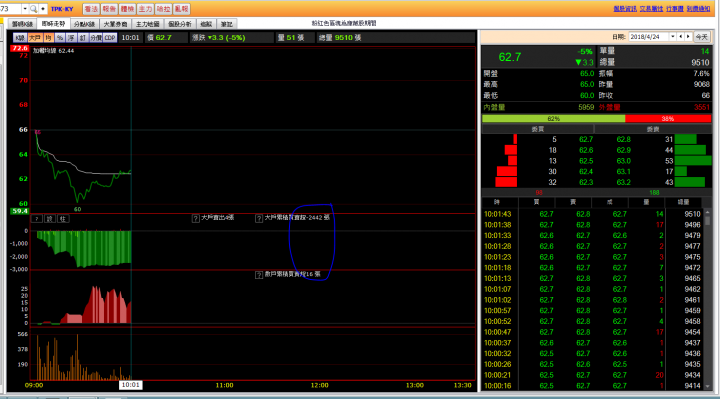The height and width of the screenshot is (399, 720).
Task: Click the tick list scrollbar thumb
Action: pos(708,220)
